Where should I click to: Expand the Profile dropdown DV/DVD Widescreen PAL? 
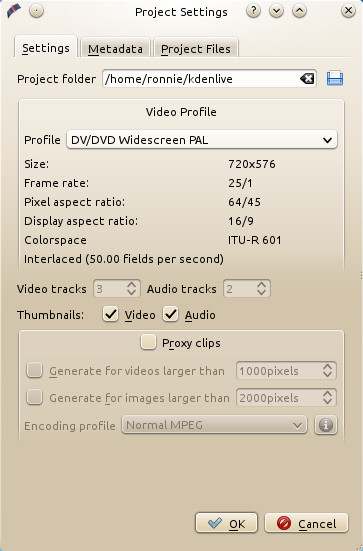pyautogui.click(x=202, y=140)
